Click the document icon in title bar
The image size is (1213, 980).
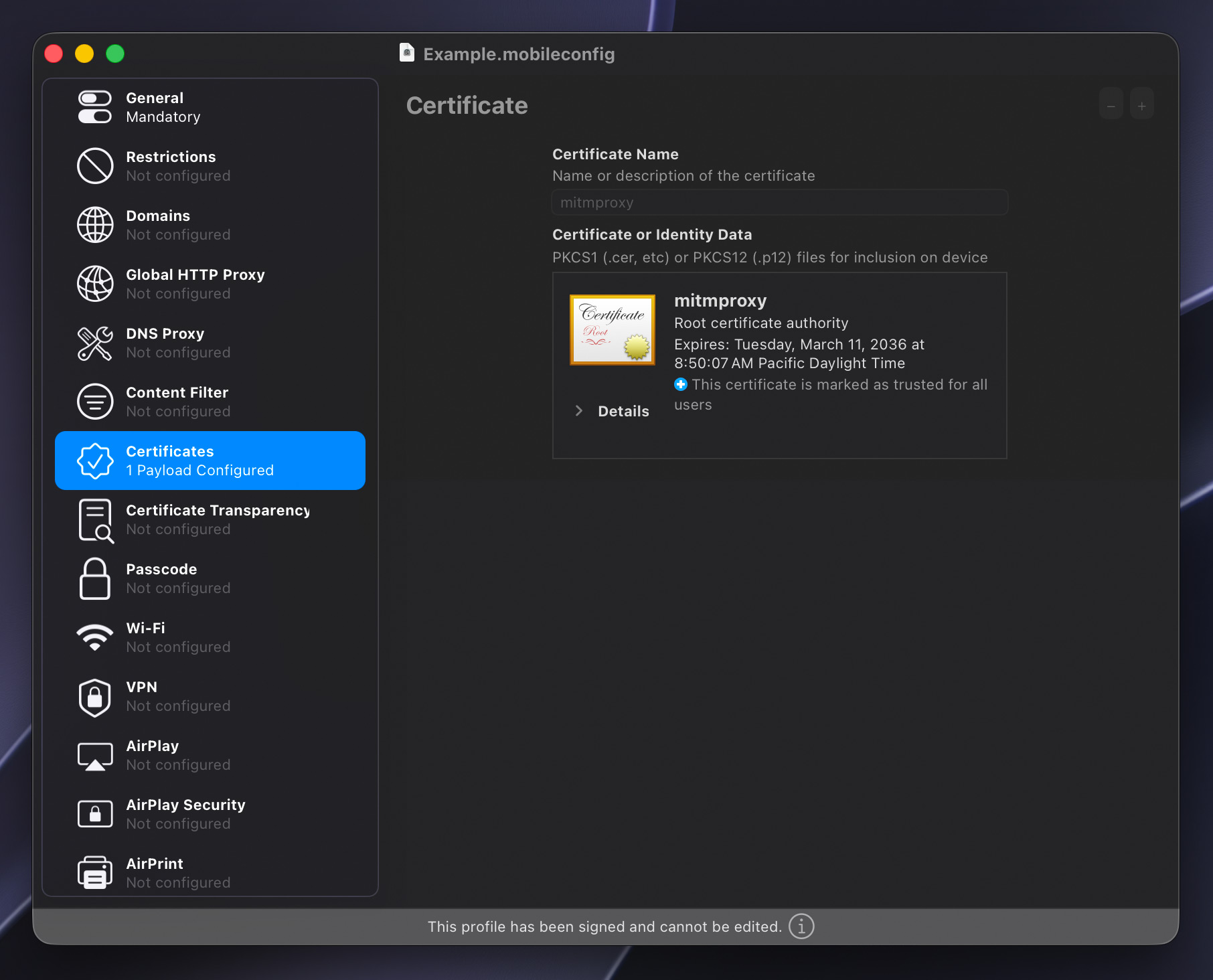pos(407,53)
